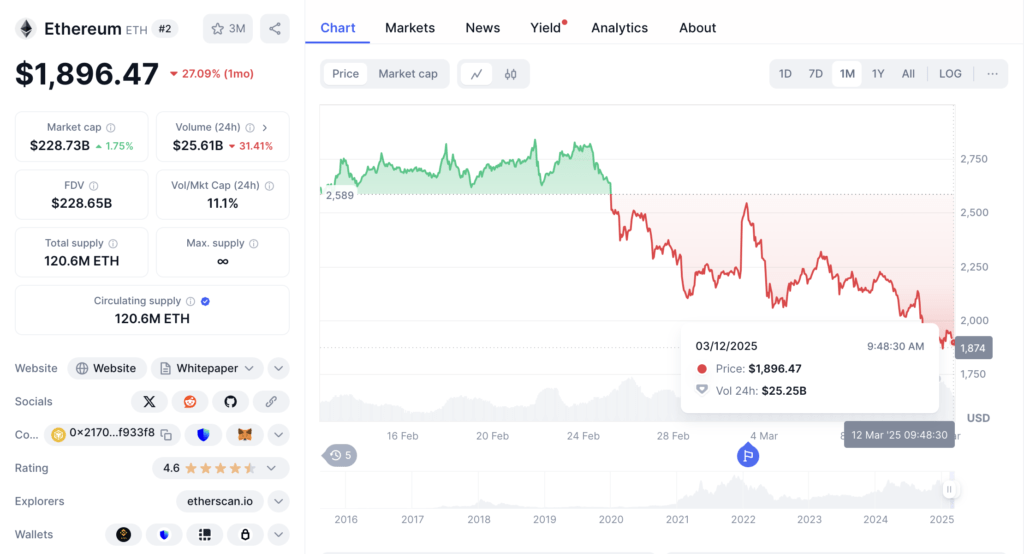Open the GitHub social link
This screenshot has height=554, width=1024.
pyautogui.click(x=231, y=402)
